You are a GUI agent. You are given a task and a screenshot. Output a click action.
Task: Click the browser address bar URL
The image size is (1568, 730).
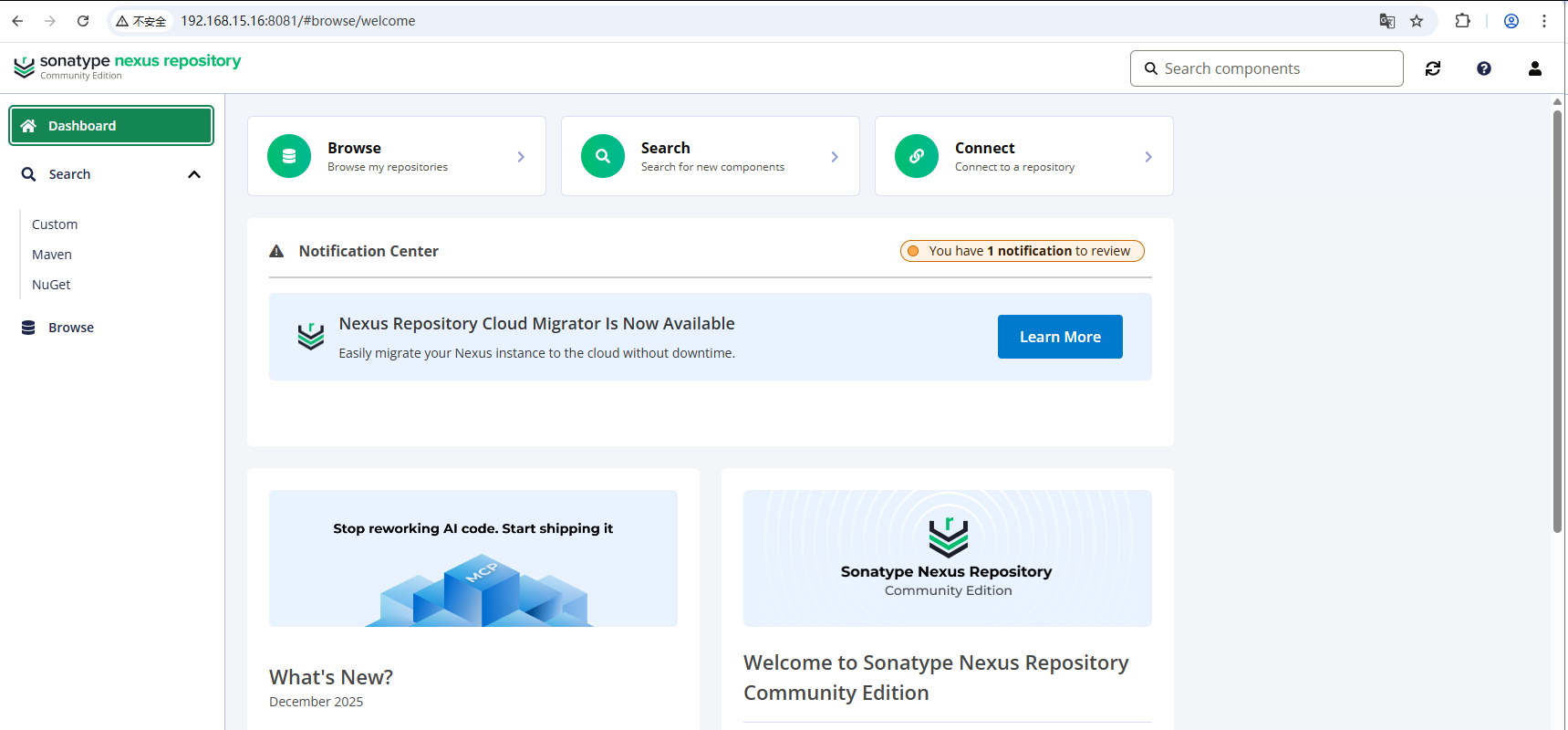point(298,21)
